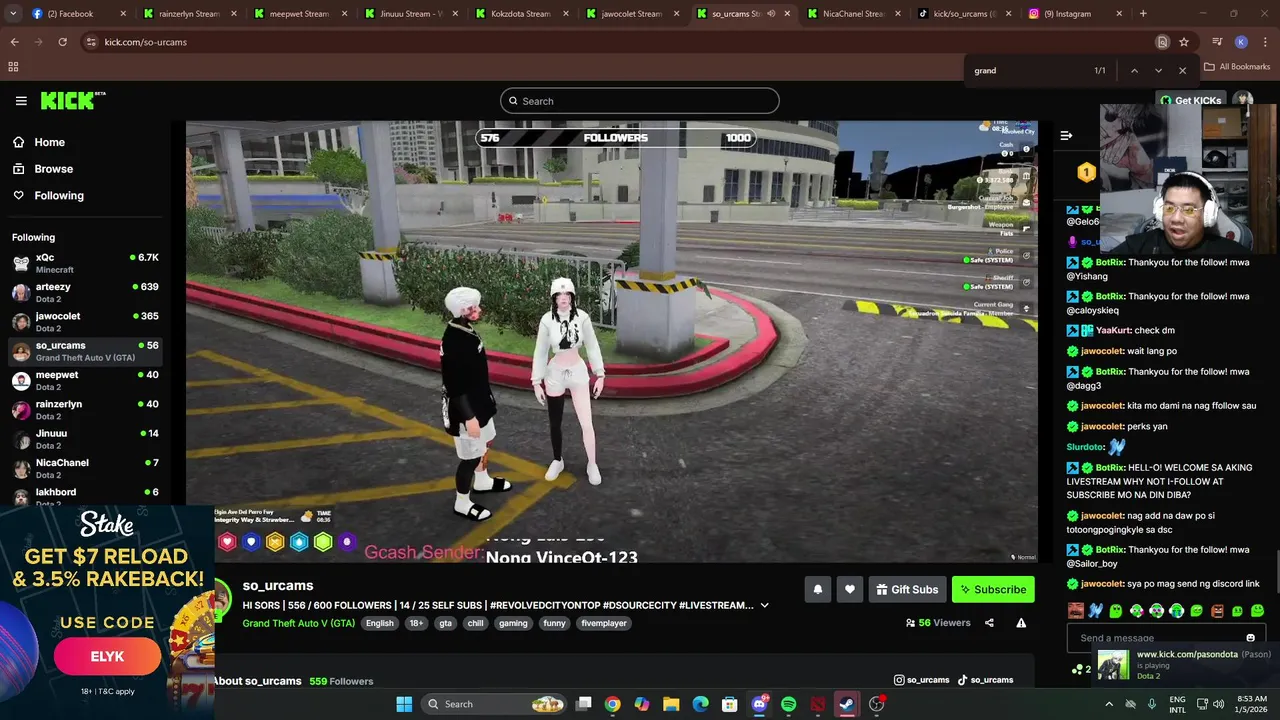Viewport: 1280px width, 720px height.
Task: Open rainzerlyn channel in Following list
Action: 84,409
